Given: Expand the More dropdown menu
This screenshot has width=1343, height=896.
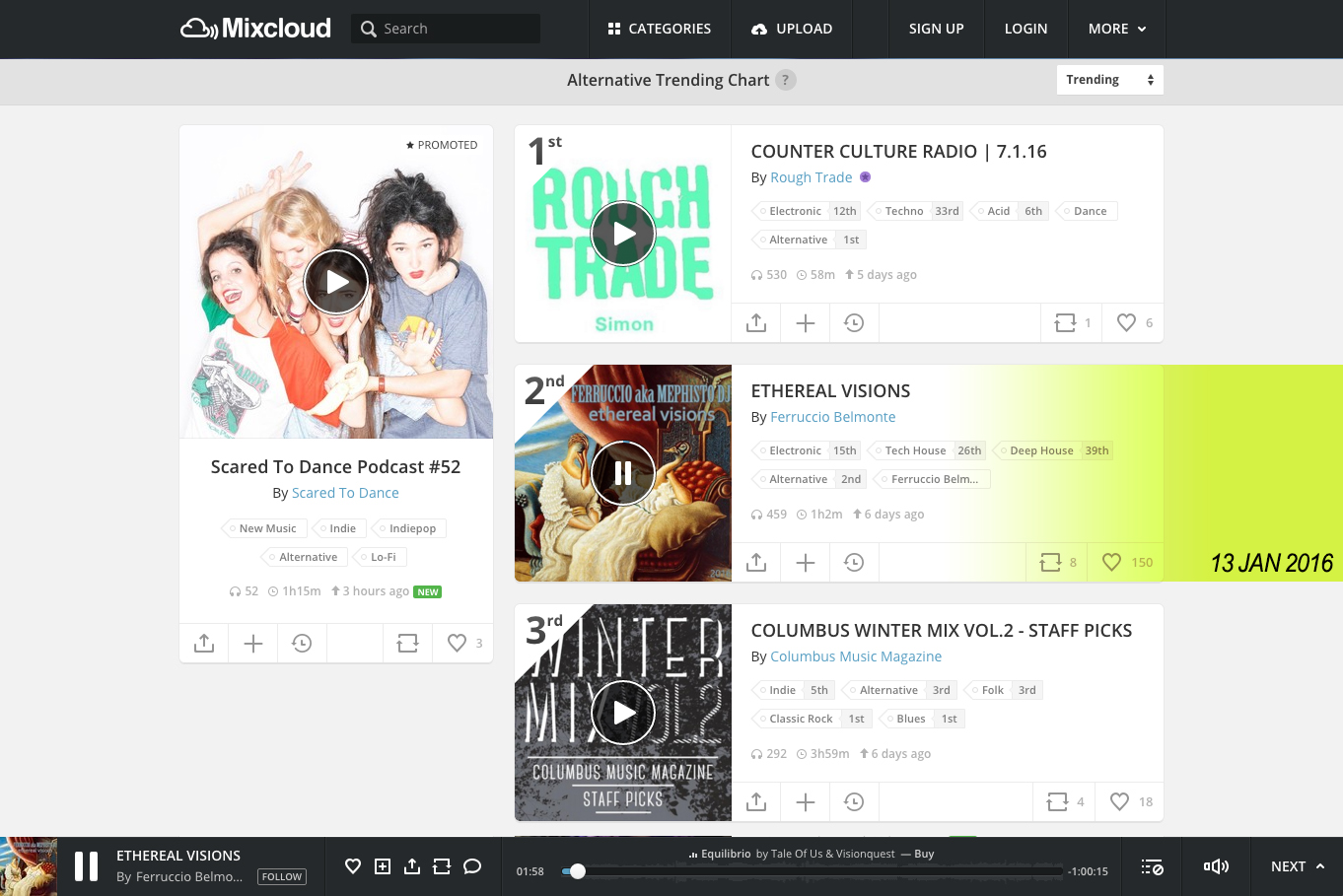Looking at the screenshot, I should 1117,29.
